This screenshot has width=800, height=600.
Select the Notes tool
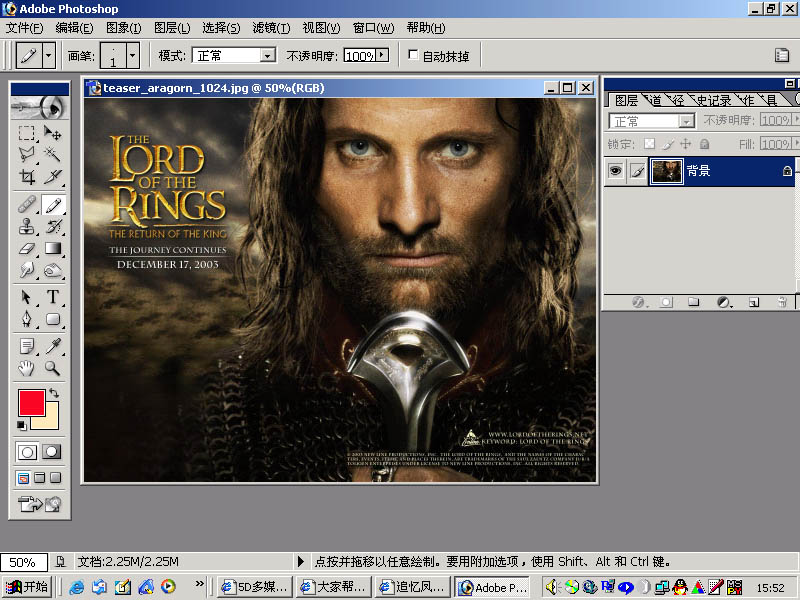[27, 346]
